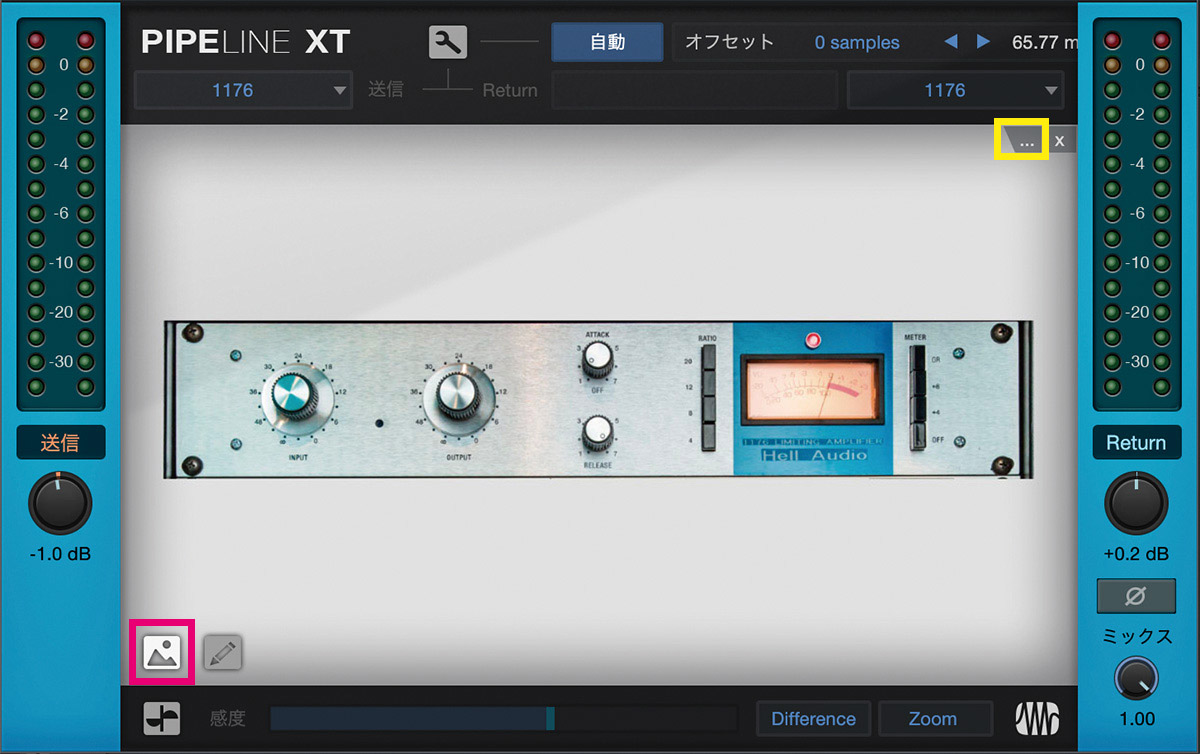Screen dimensions: 1200x754
Task: Click the 1176 hardware image thumbnail
Action: 598,399
